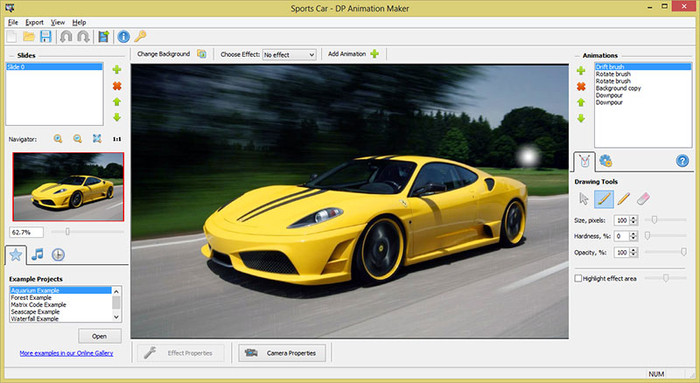The image size is (700, 383).
Task: Click the Camera Properties button
Action: [282, 353]
